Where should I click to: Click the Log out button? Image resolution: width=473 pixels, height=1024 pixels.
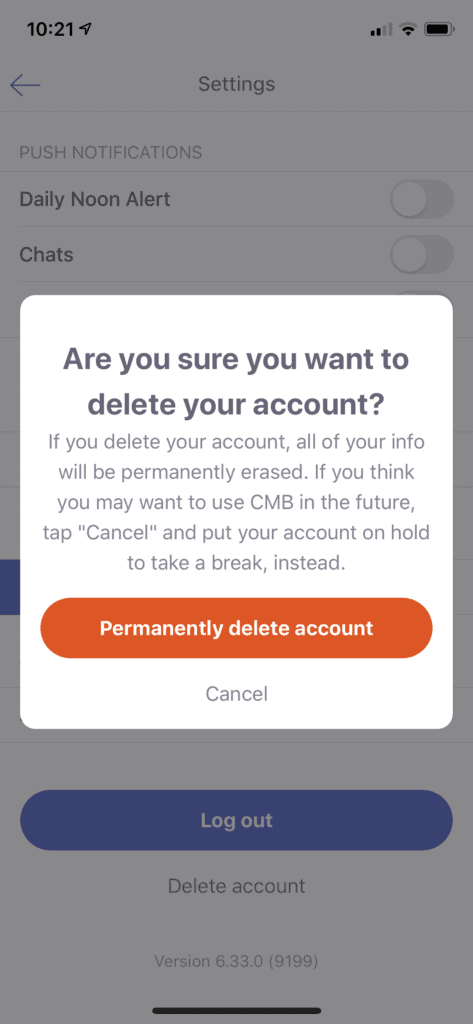(x=236, y=820)
